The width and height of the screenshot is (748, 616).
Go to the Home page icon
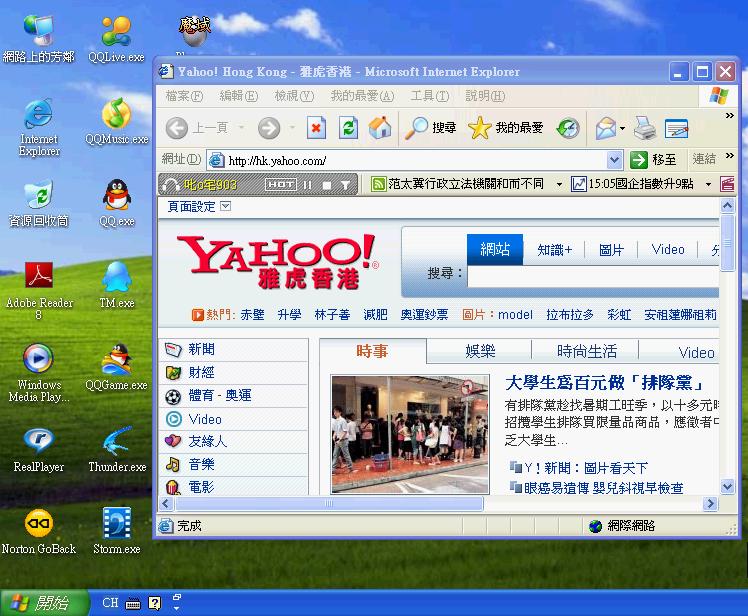point(380,128)
